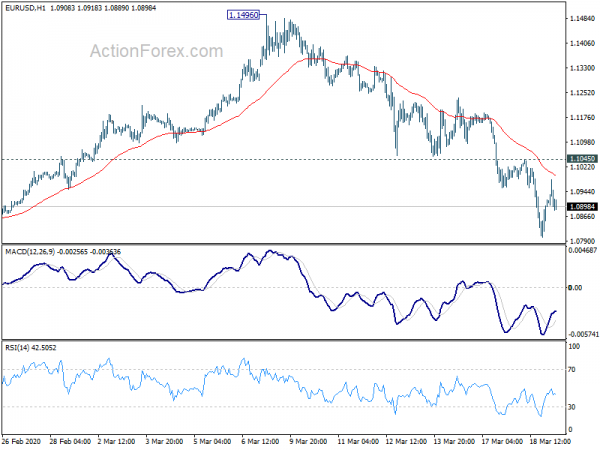Click the RSI 30 level label
600x450 pixels.
(572, 407)
